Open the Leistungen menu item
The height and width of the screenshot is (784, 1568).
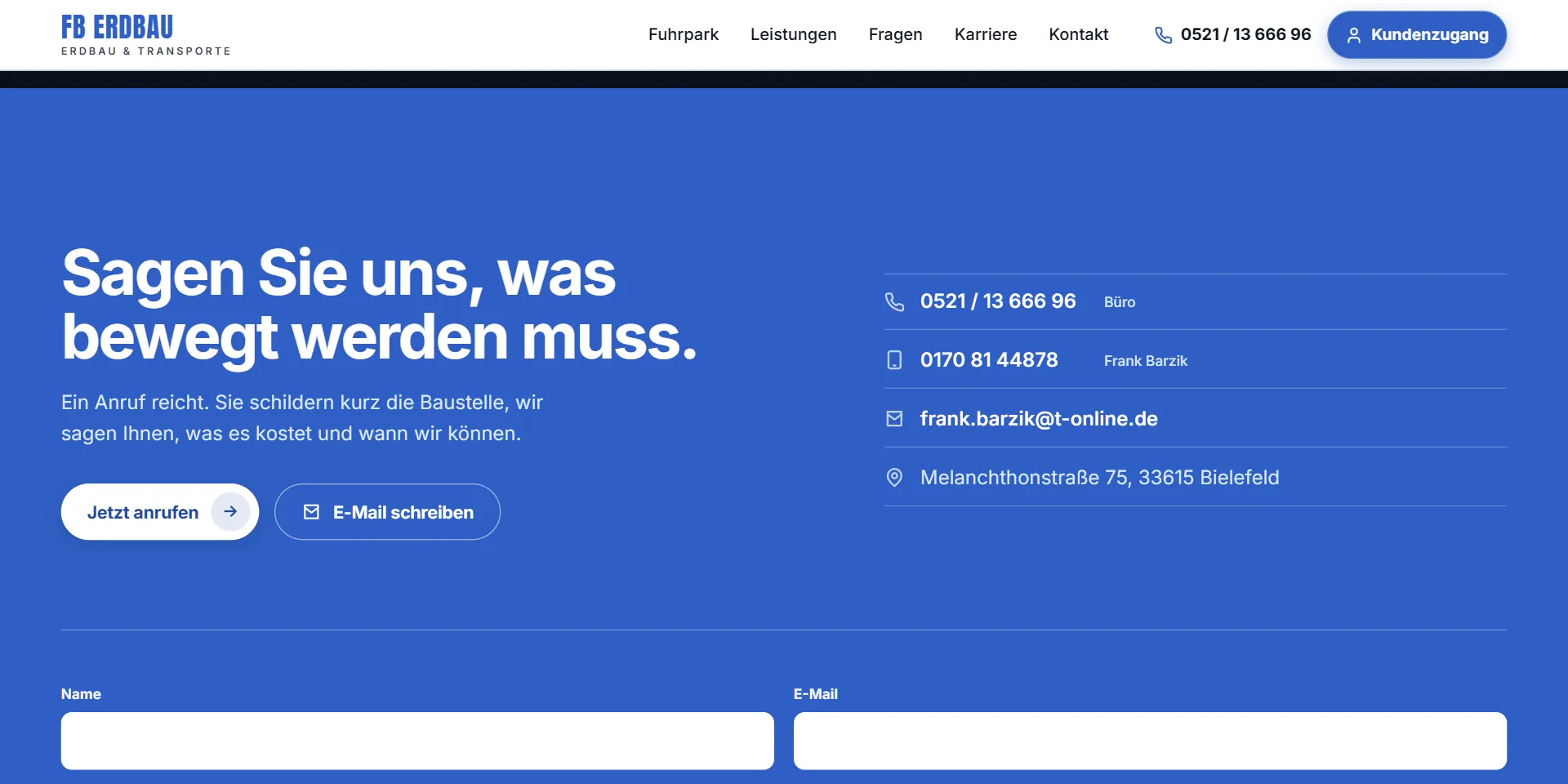(794, 34)
